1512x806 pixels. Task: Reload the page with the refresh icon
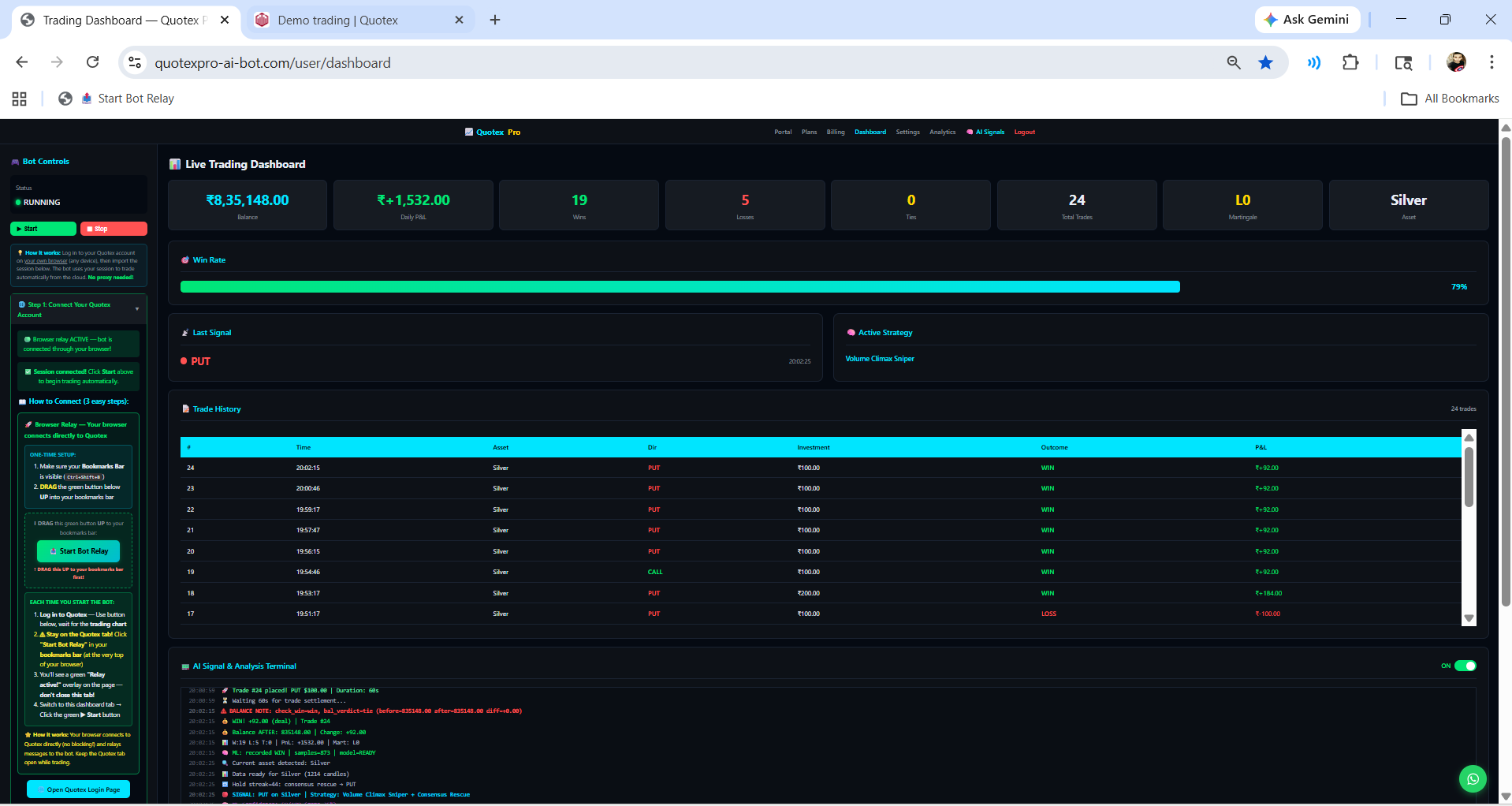tap(92, 62)
